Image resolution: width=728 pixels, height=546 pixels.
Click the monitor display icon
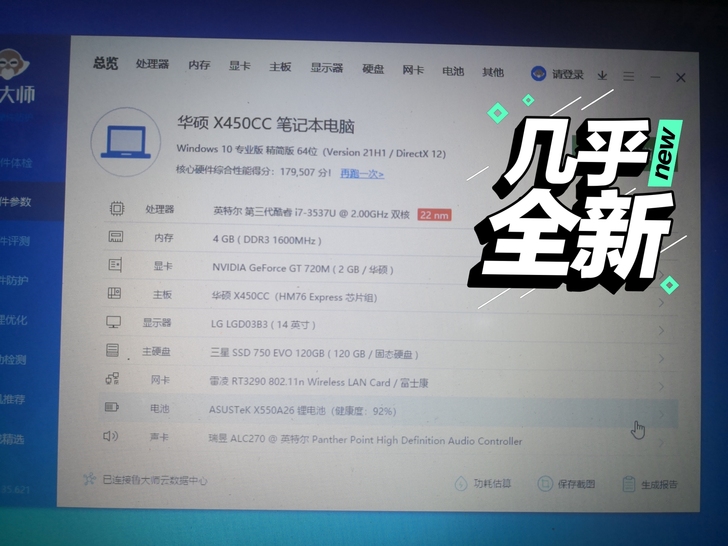[114, 322]
